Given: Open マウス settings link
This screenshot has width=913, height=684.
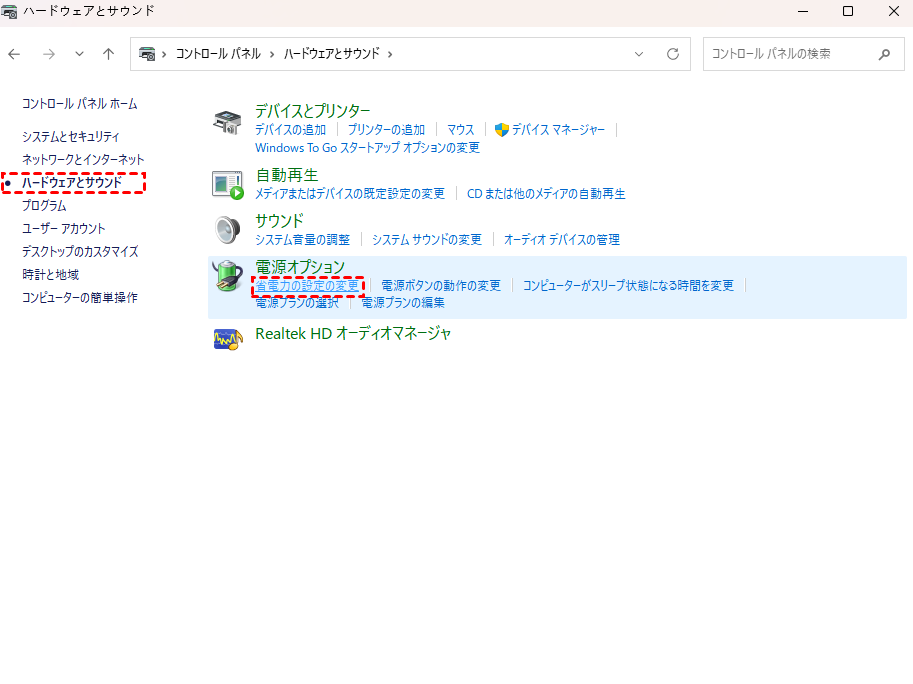Looking at the screenshot, I should coord(461,129).
